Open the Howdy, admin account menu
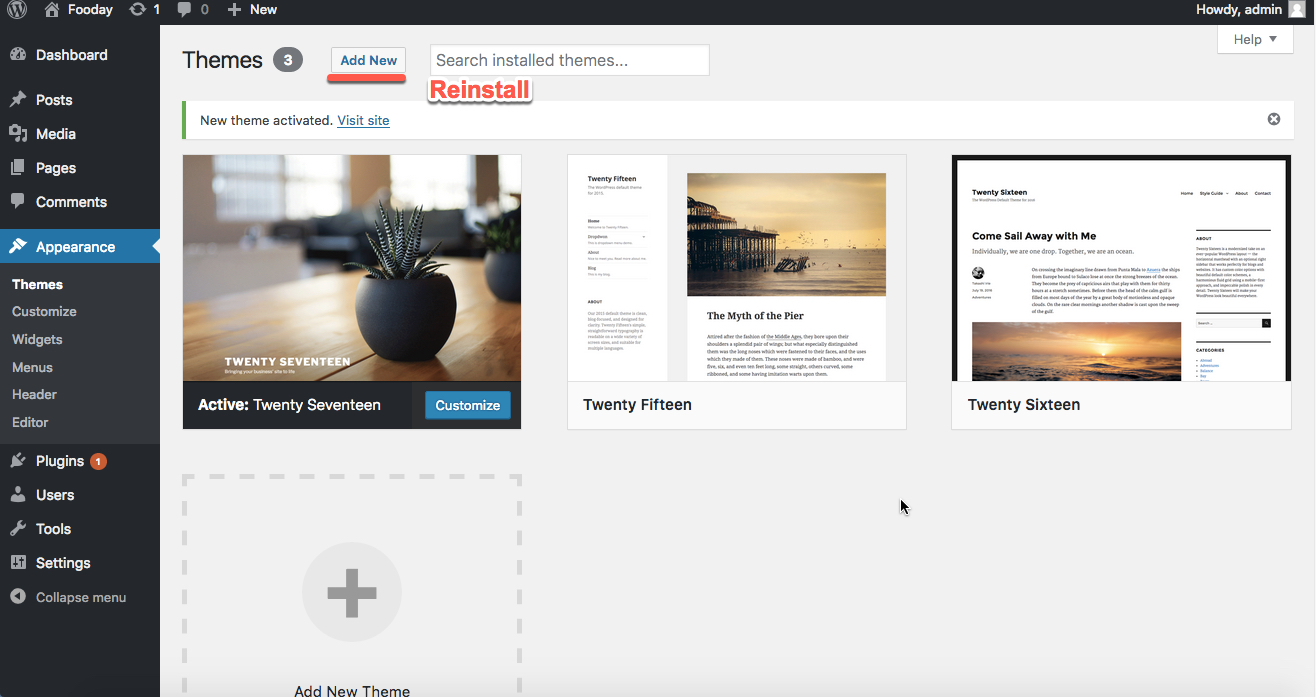This screenshot has height=697, width=1316. (1250, 10)
